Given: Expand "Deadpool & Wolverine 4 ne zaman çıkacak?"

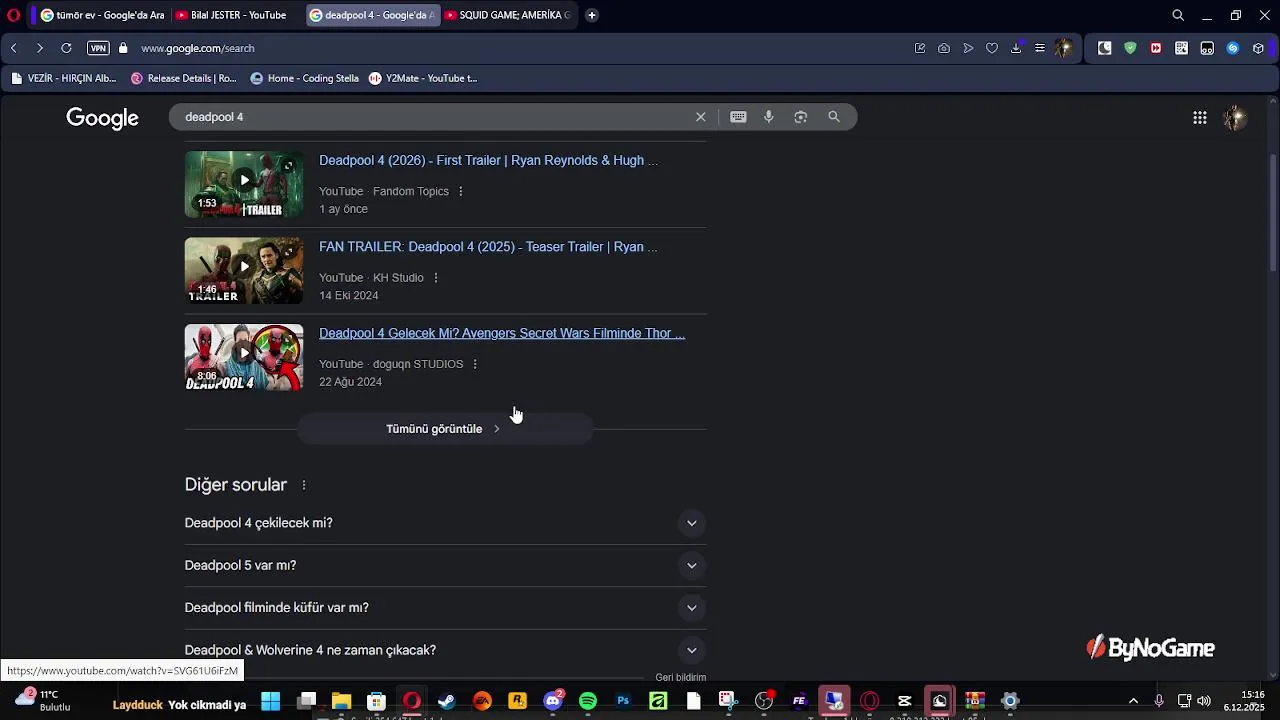Looking at the screenshot, I should click(x=445, y=650).
